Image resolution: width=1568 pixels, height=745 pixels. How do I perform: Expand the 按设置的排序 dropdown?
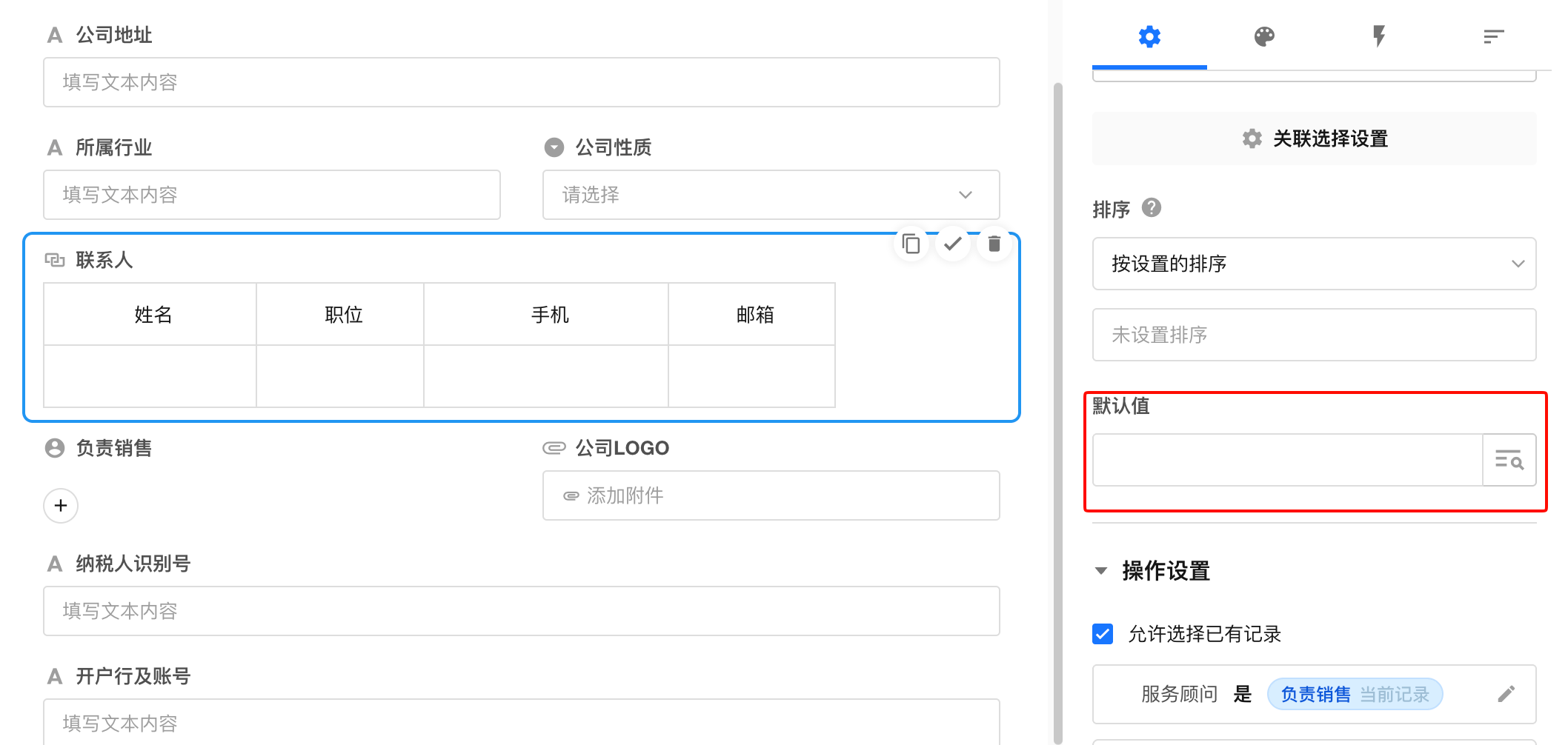[1313, 264]
